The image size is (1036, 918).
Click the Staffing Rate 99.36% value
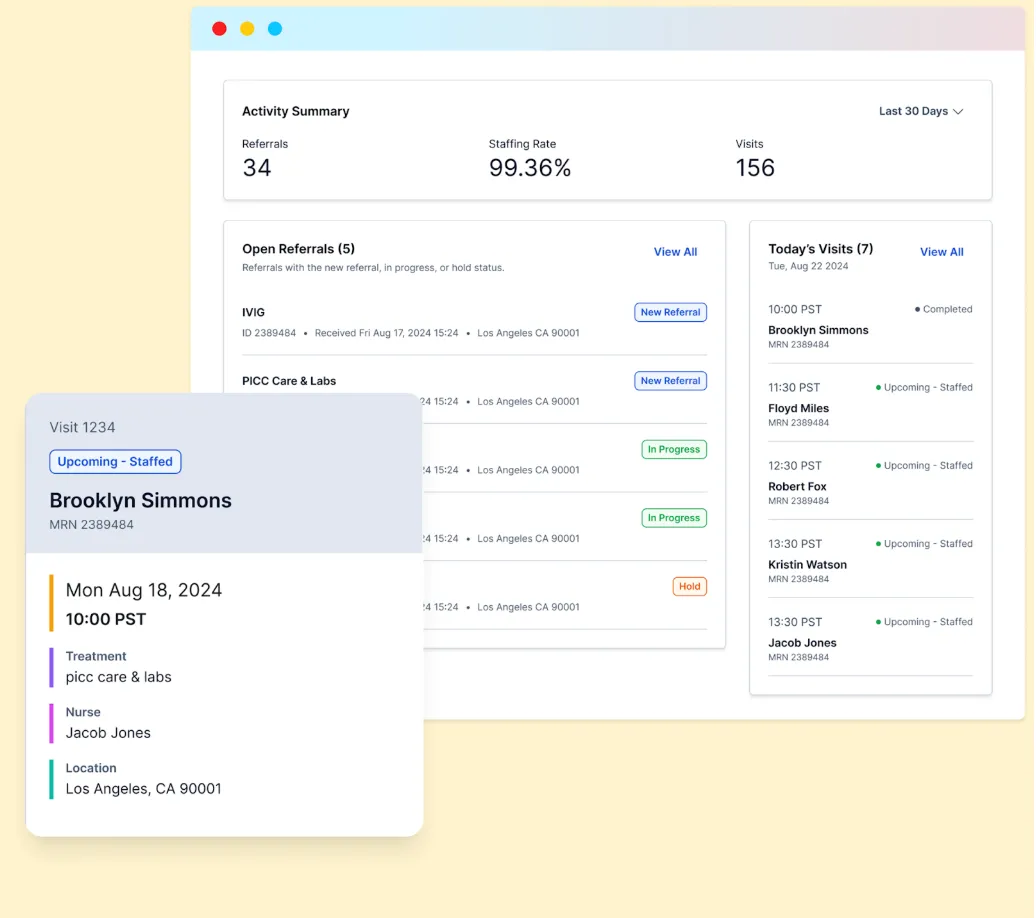(529, 168)
